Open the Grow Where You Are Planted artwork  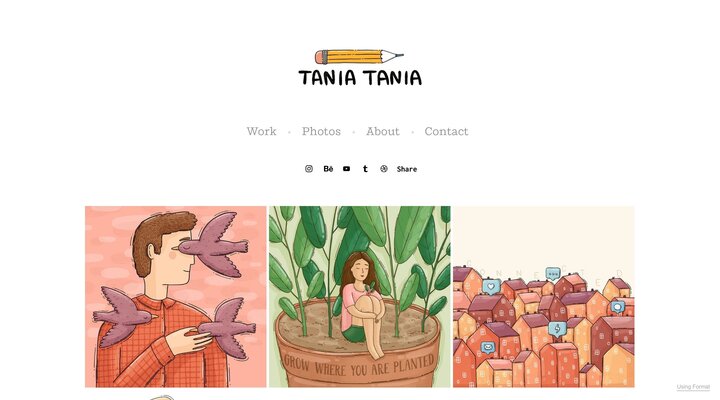tap(360, 297)
